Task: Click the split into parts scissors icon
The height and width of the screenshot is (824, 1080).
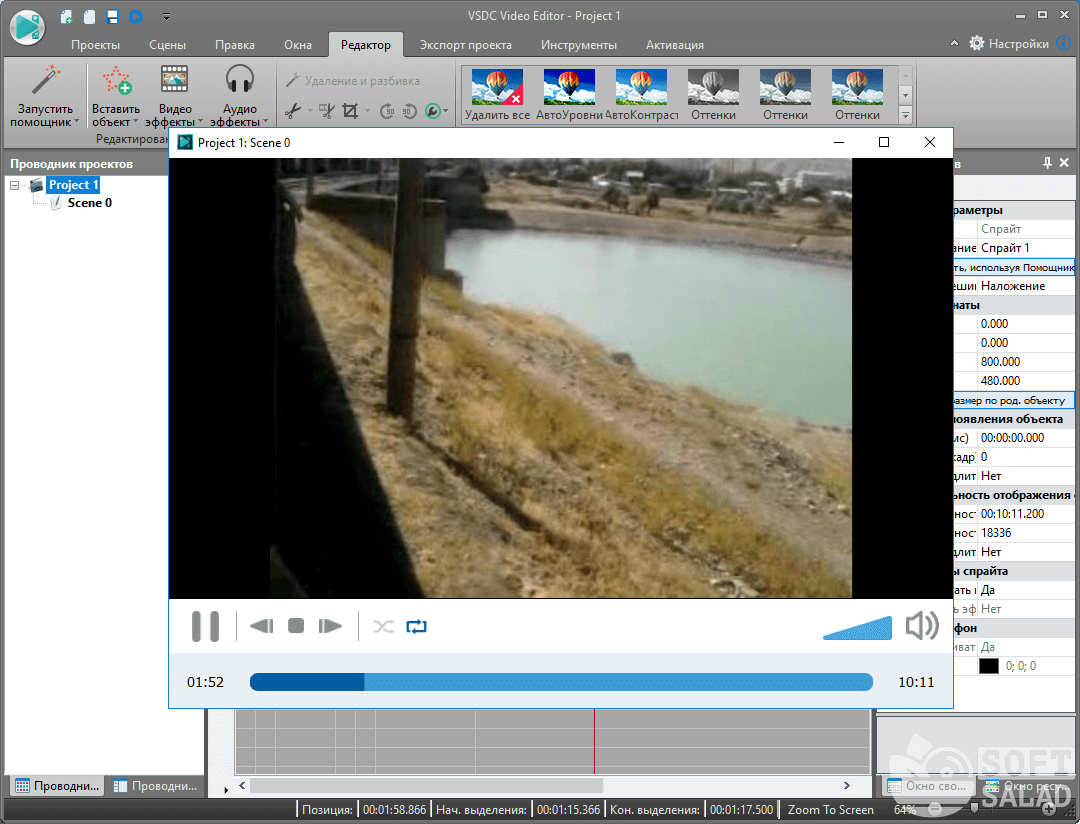Action: click(x=326, y=110)
